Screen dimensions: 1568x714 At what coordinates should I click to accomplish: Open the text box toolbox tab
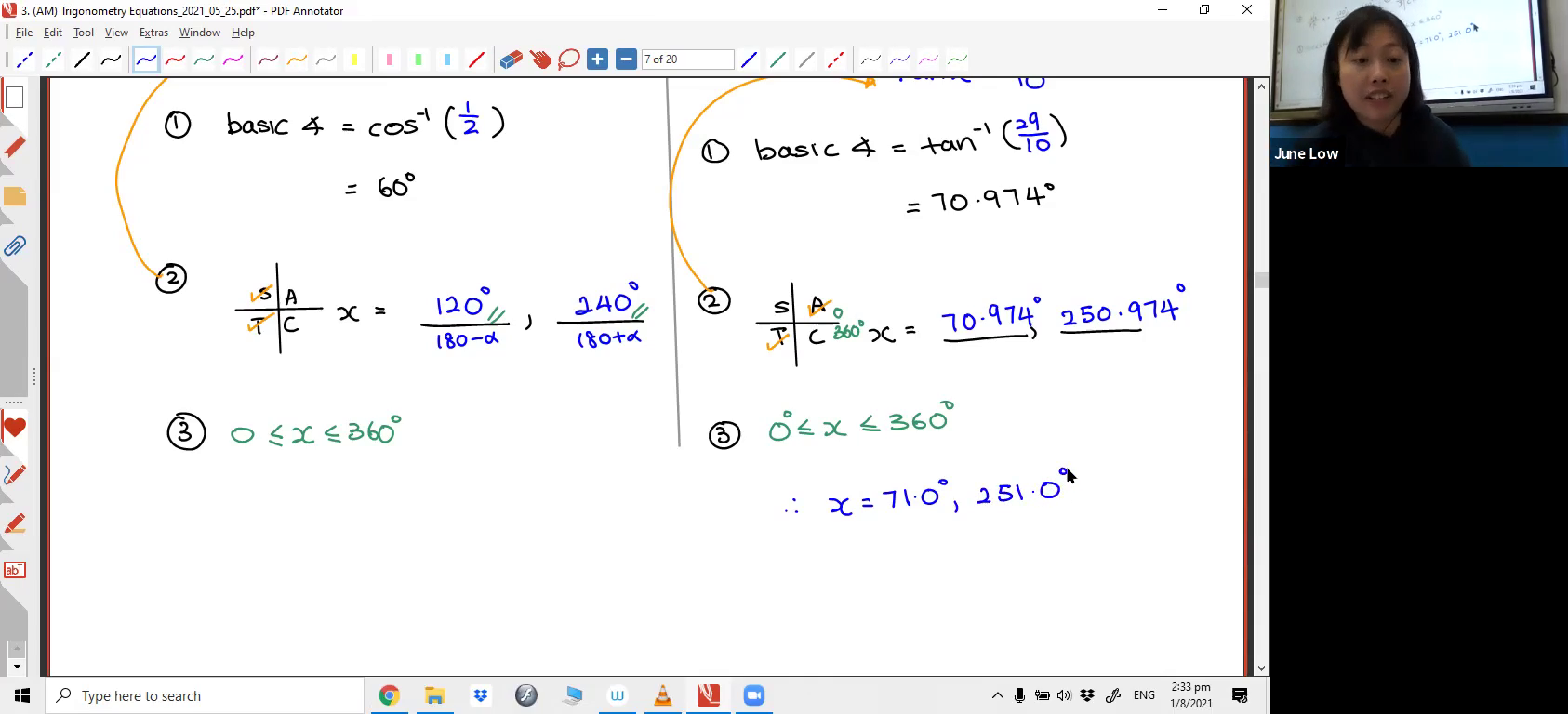(14, 570)
